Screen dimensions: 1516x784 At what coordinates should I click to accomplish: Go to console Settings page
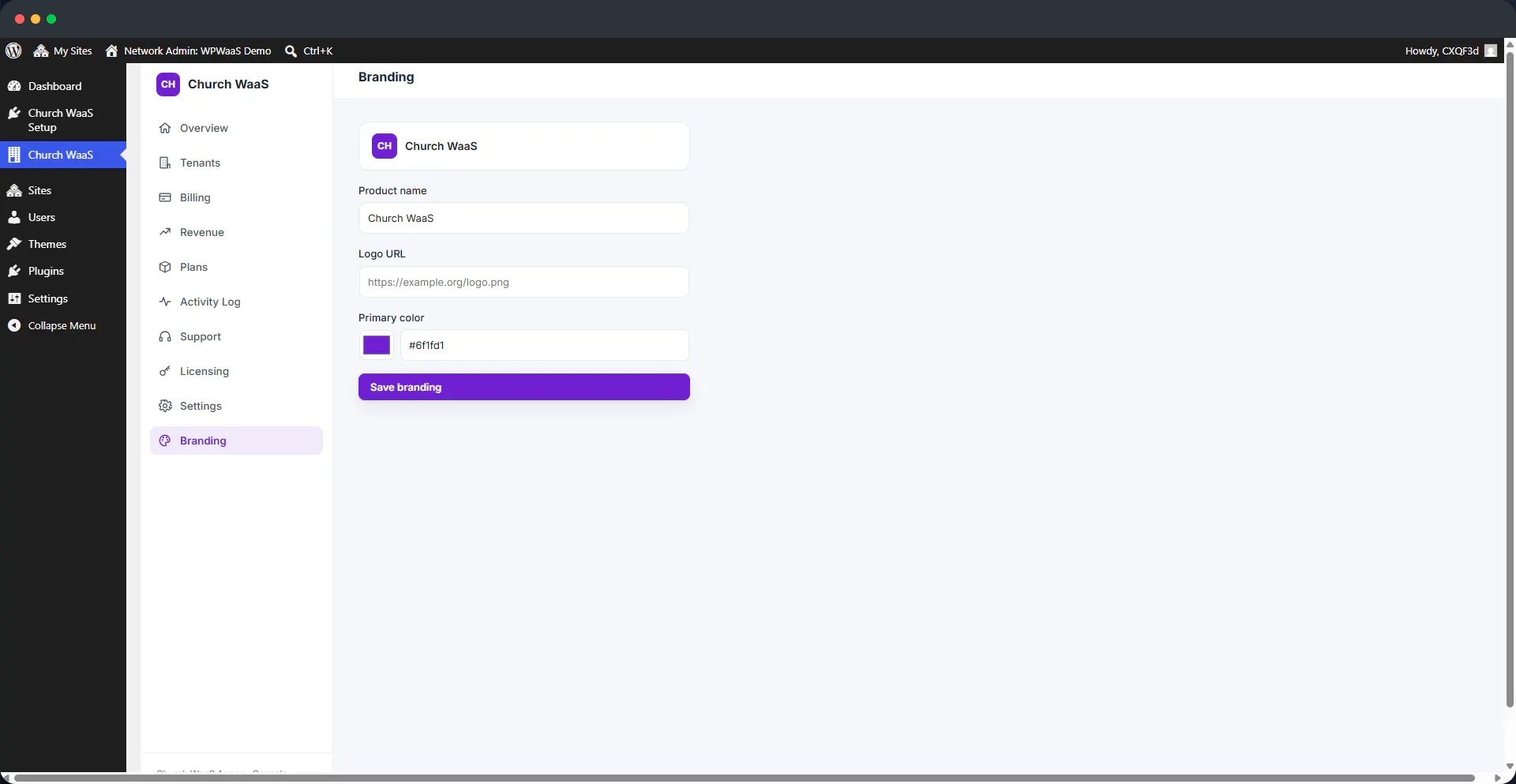[236, 406]
